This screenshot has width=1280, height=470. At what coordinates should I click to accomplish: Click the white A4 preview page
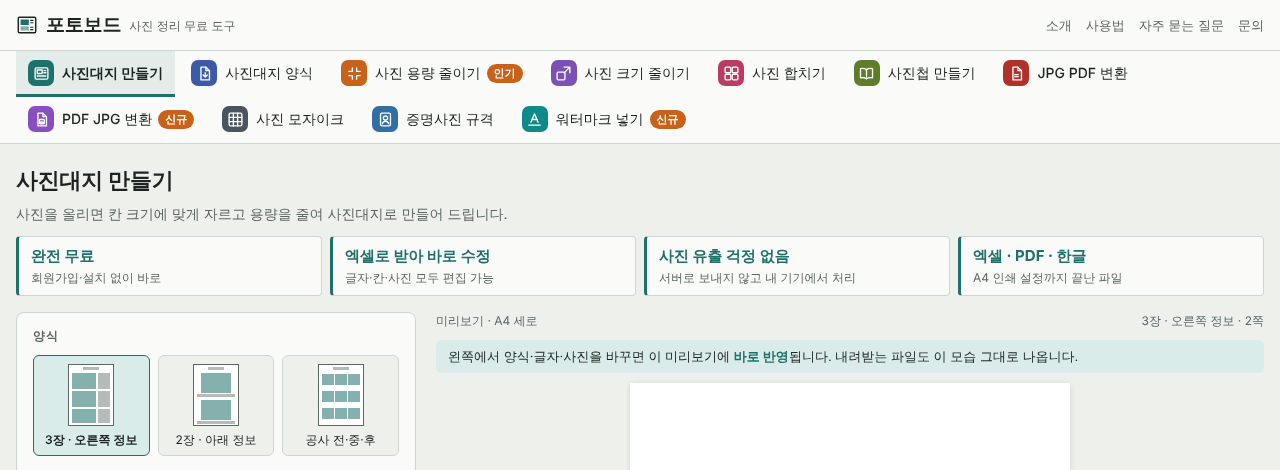pyautogui.click(x=850, y=426)
